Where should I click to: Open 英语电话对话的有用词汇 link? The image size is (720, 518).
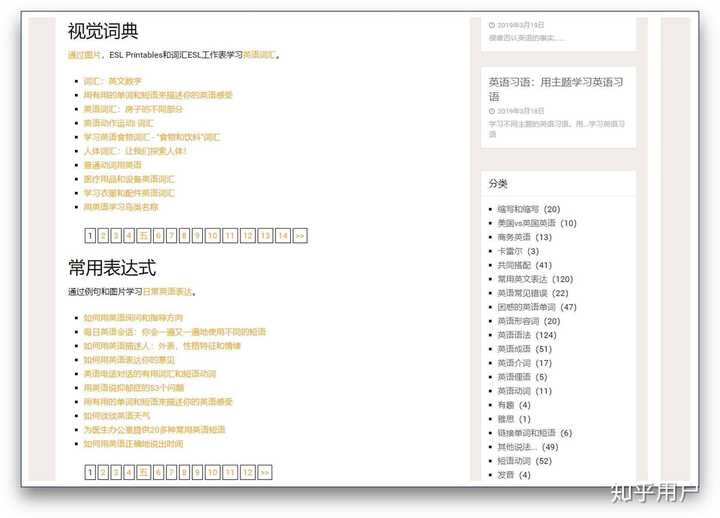point(150,374)
